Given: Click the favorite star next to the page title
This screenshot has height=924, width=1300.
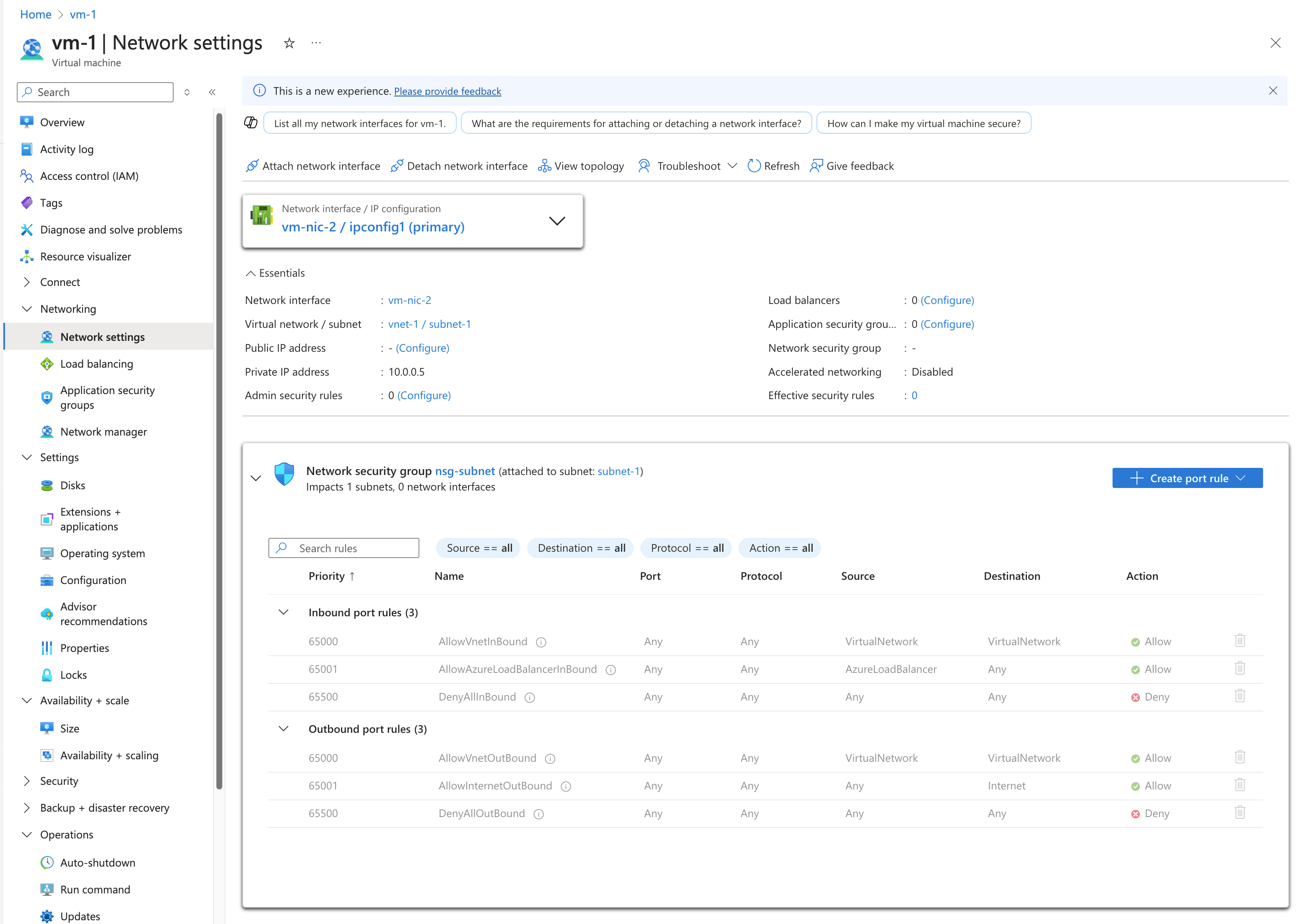Looking at the screenshot, I should (x=289, y=43).
